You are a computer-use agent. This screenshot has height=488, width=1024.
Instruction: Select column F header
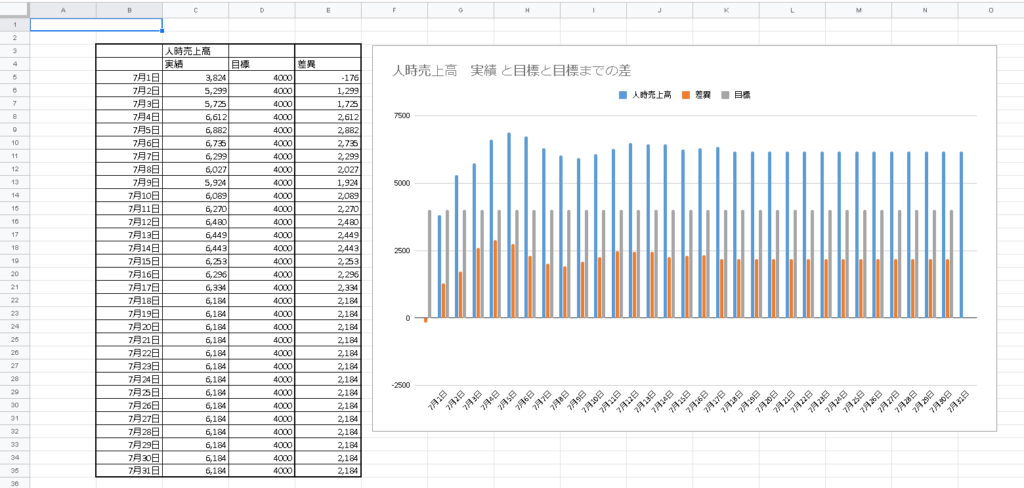(x=394, y=10)
